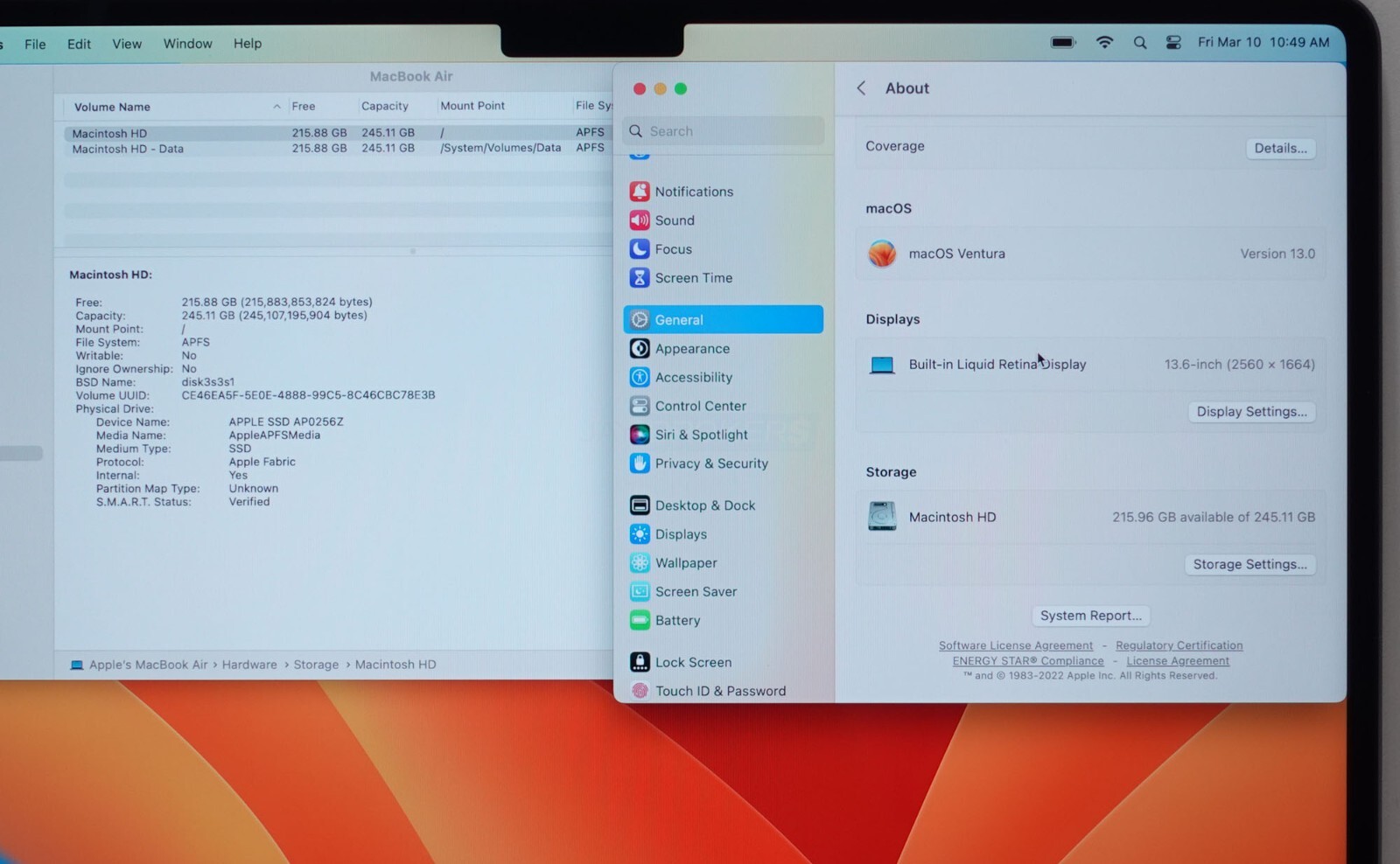This screenshot has height=864, width=1400.
Task: Click Hardware in the path bar
Action: coord(249,665)
